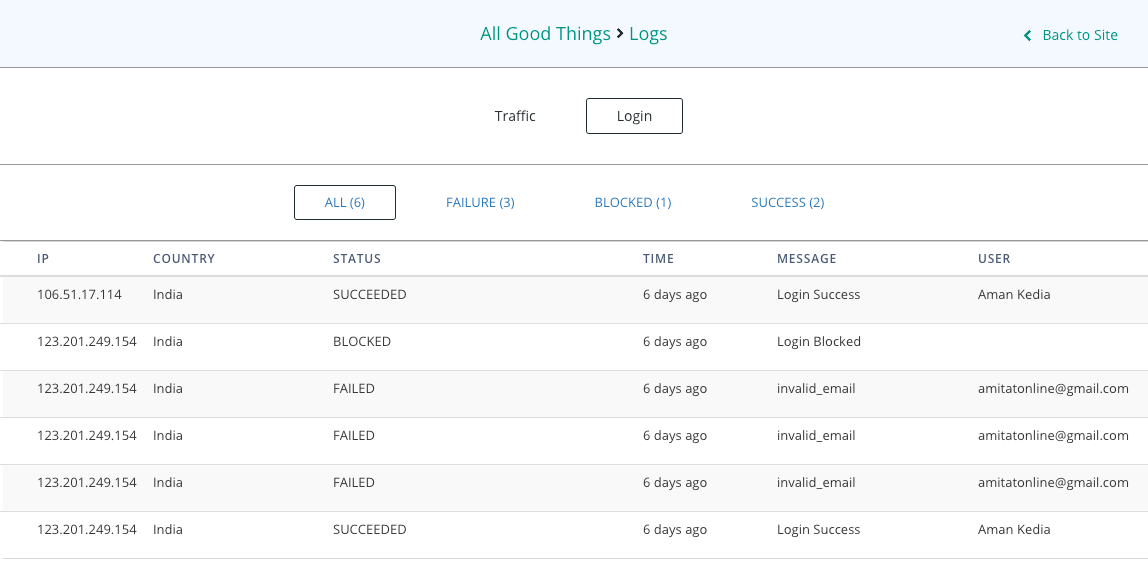The height and width of the screenshot is (585, 1148).
Task: Select IP address 106.51.17.114
Action: pos(79,295)
